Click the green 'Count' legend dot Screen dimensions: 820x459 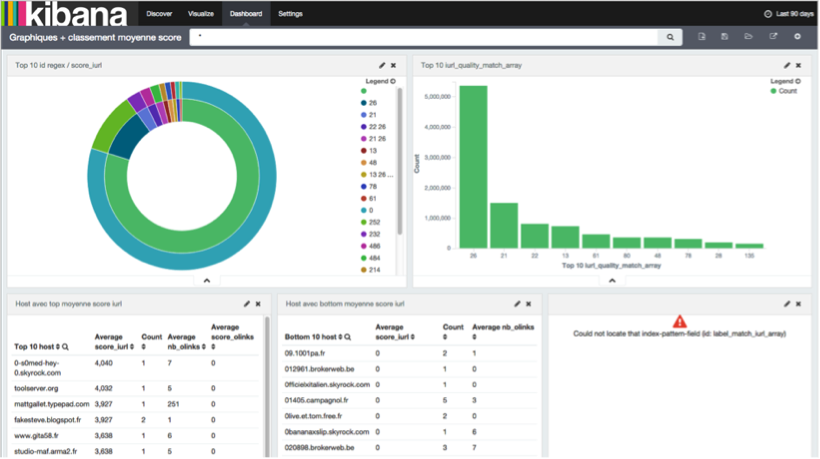[x=773, y=91]
